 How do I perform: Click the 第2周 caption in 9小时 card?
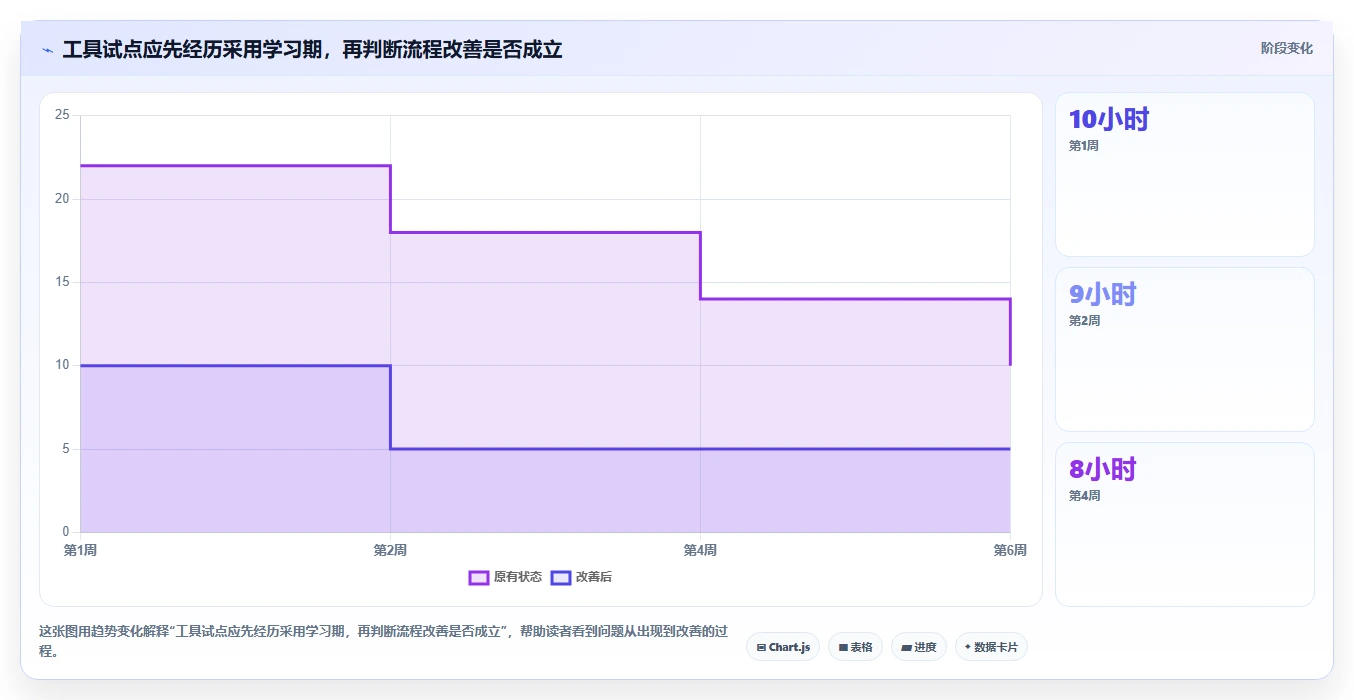[x=1084, y=321]
